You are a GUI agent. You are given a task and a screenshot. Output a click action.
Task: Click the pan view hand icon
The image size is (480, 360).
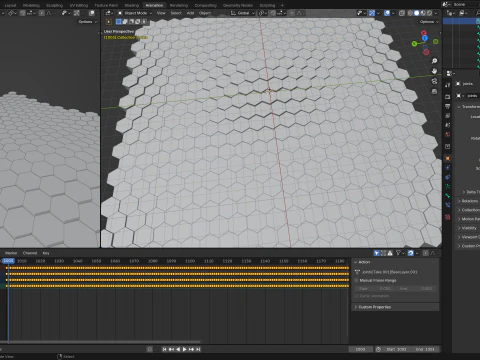434,71
